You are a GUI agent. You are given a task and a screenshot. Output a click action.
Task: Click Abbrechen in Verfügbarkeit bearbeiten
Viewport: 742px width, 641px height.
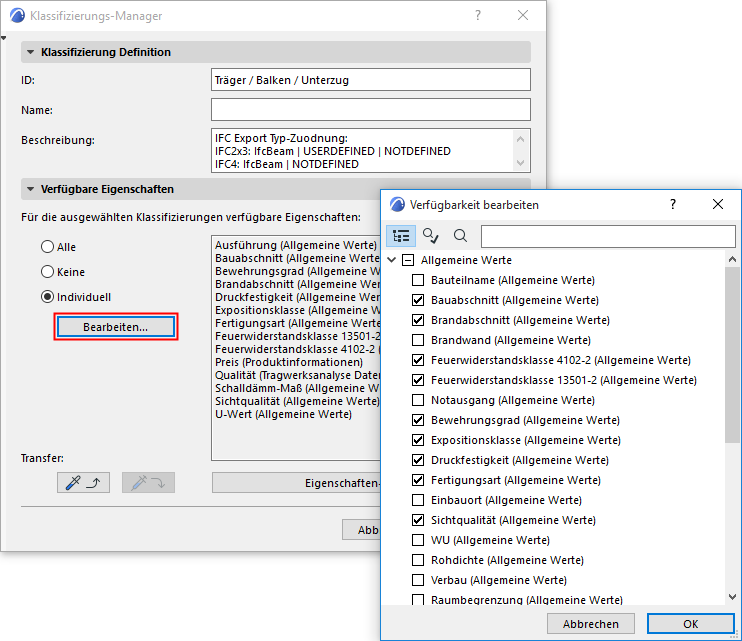coord(591,623)
